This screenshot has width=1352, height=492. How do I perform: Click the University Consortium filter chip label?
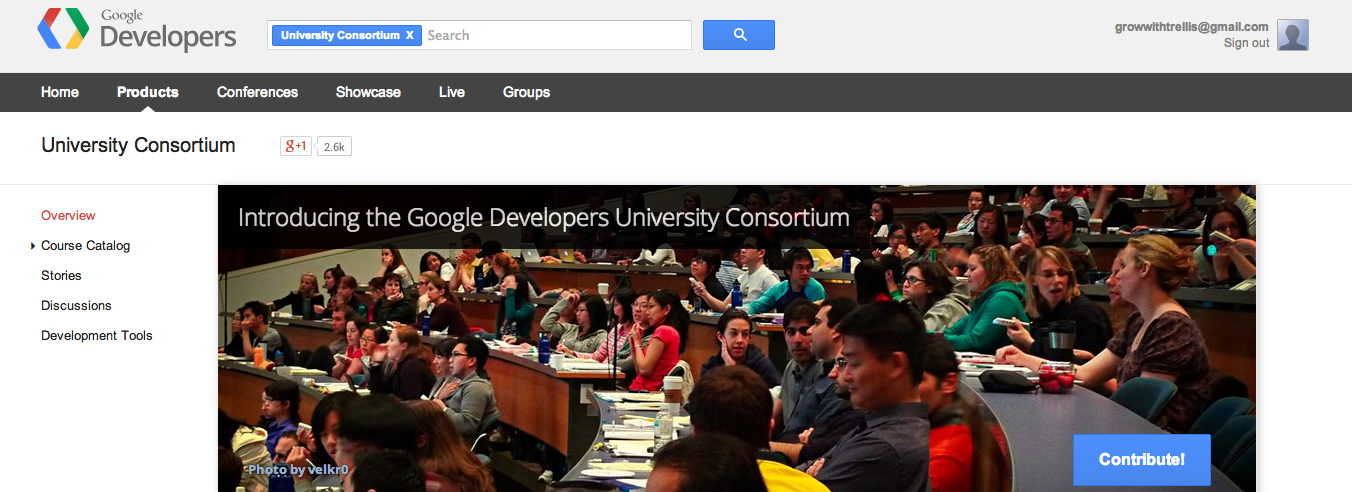tap(340, 35)
